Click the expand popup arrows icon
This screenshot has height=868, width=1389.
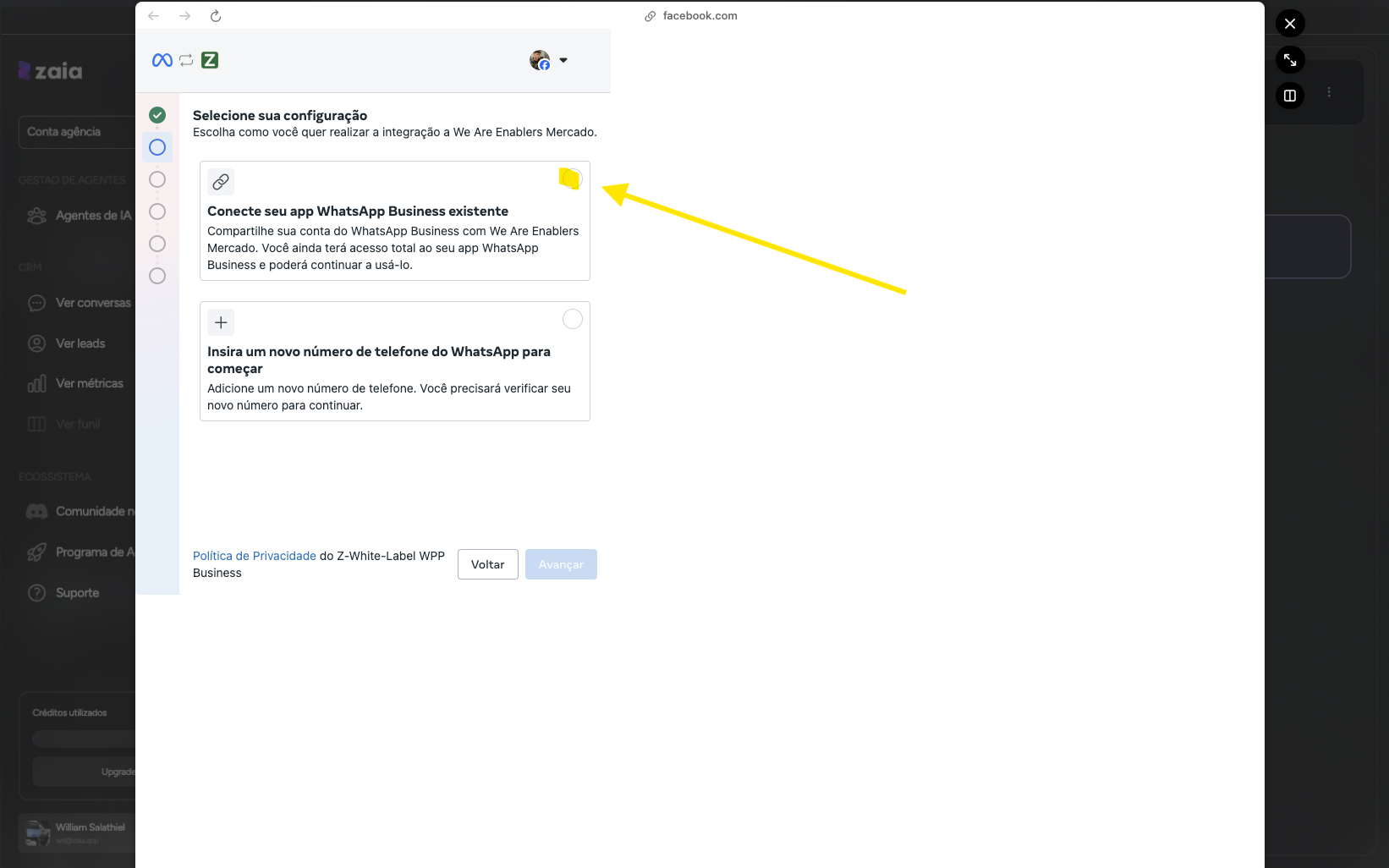click(1290, 60)
